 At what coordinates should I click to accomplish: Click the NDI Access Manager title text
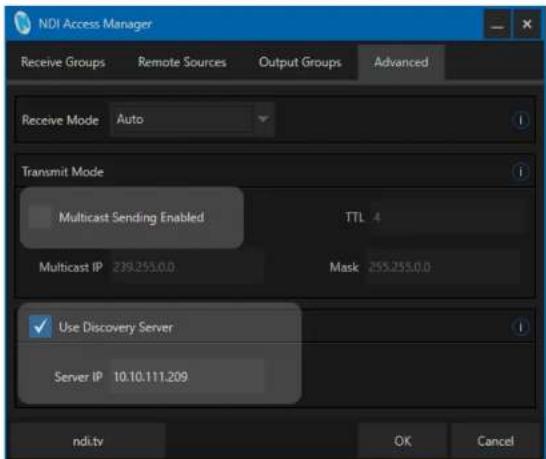point(95,24)
